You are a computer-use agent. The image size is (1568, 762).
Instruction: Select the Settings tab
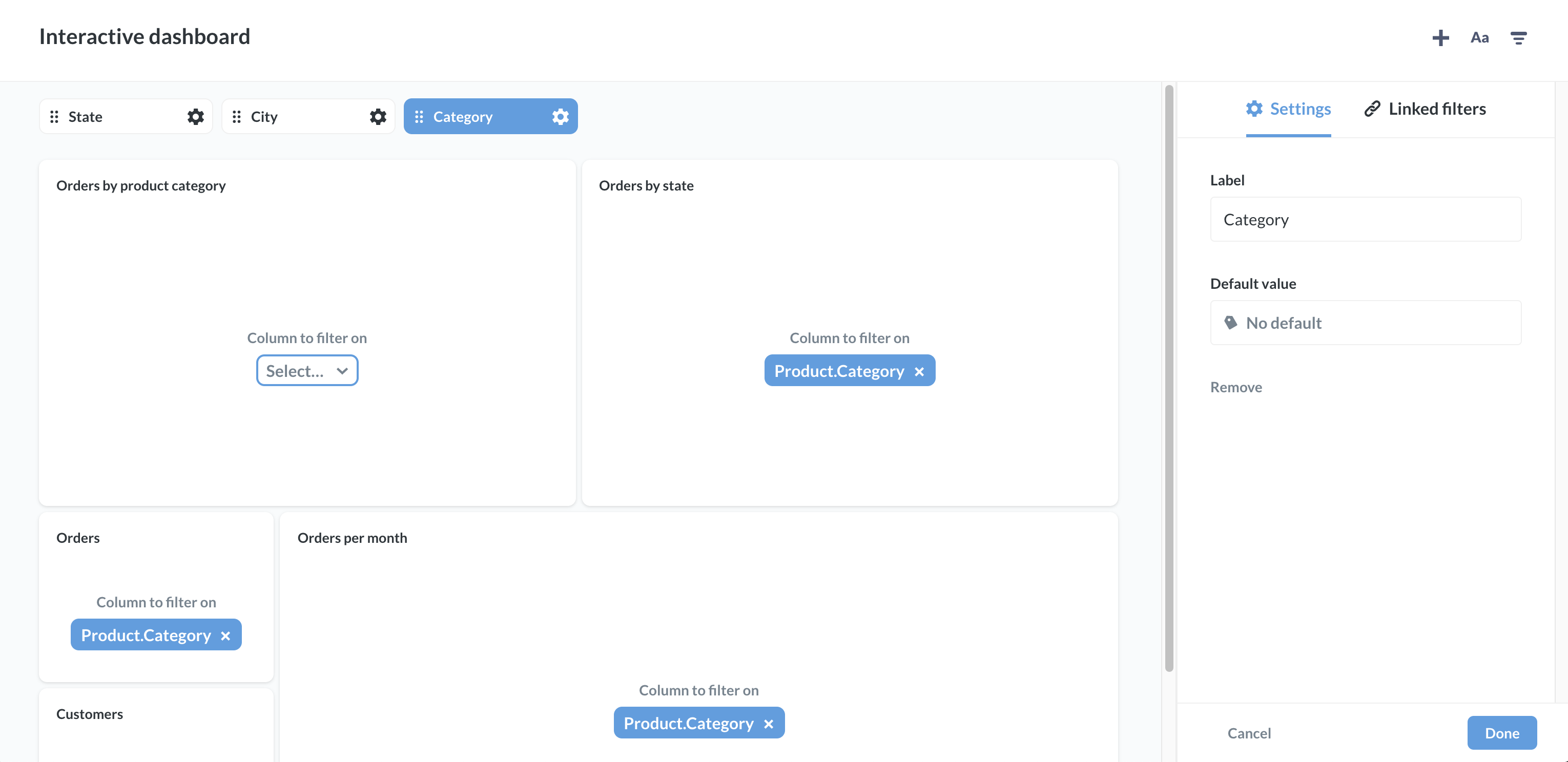click(x=1288, y=109)
